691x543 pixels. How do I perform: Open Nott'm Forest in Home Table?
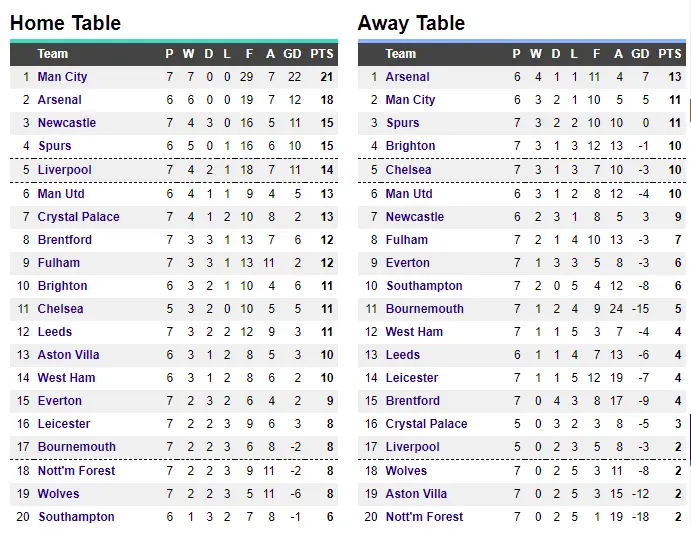pos(76,471)
